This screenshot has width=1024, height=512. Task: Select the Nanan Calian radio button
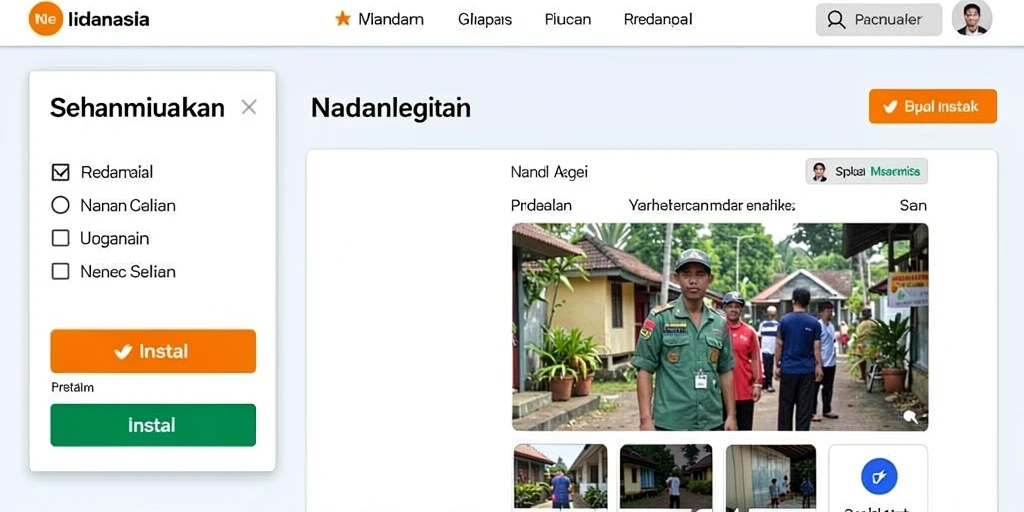tap(60, 206)
